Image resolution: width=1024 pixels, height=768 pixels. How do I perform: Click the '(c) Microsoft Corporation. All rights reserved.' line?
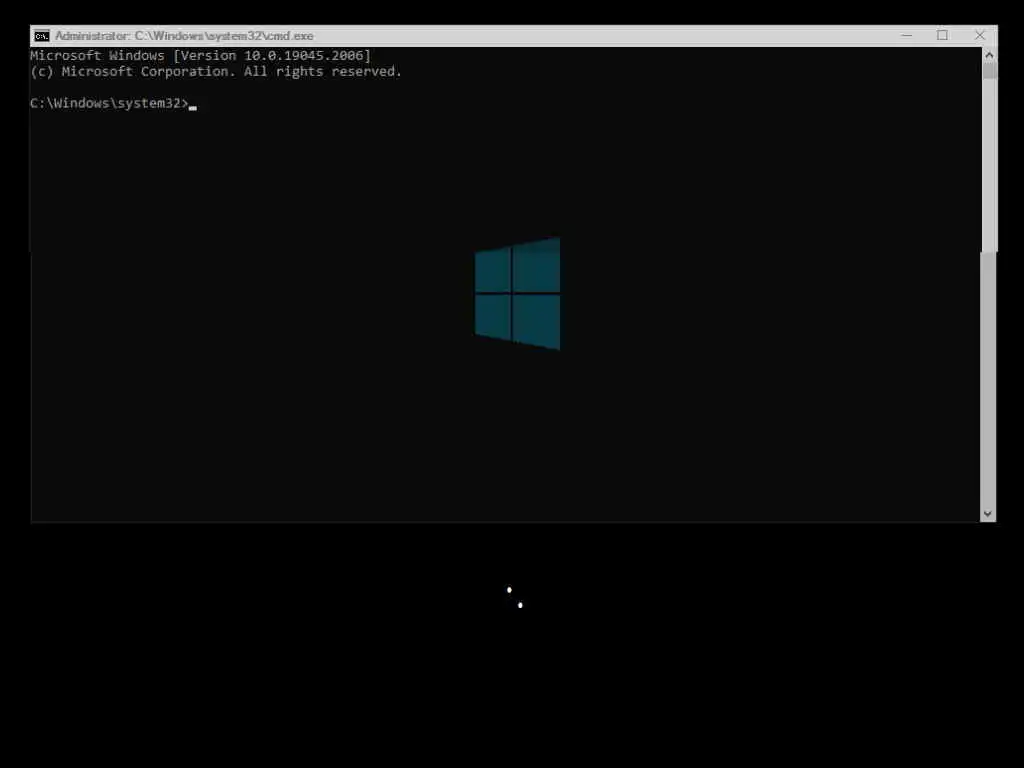tap(216, 71)
